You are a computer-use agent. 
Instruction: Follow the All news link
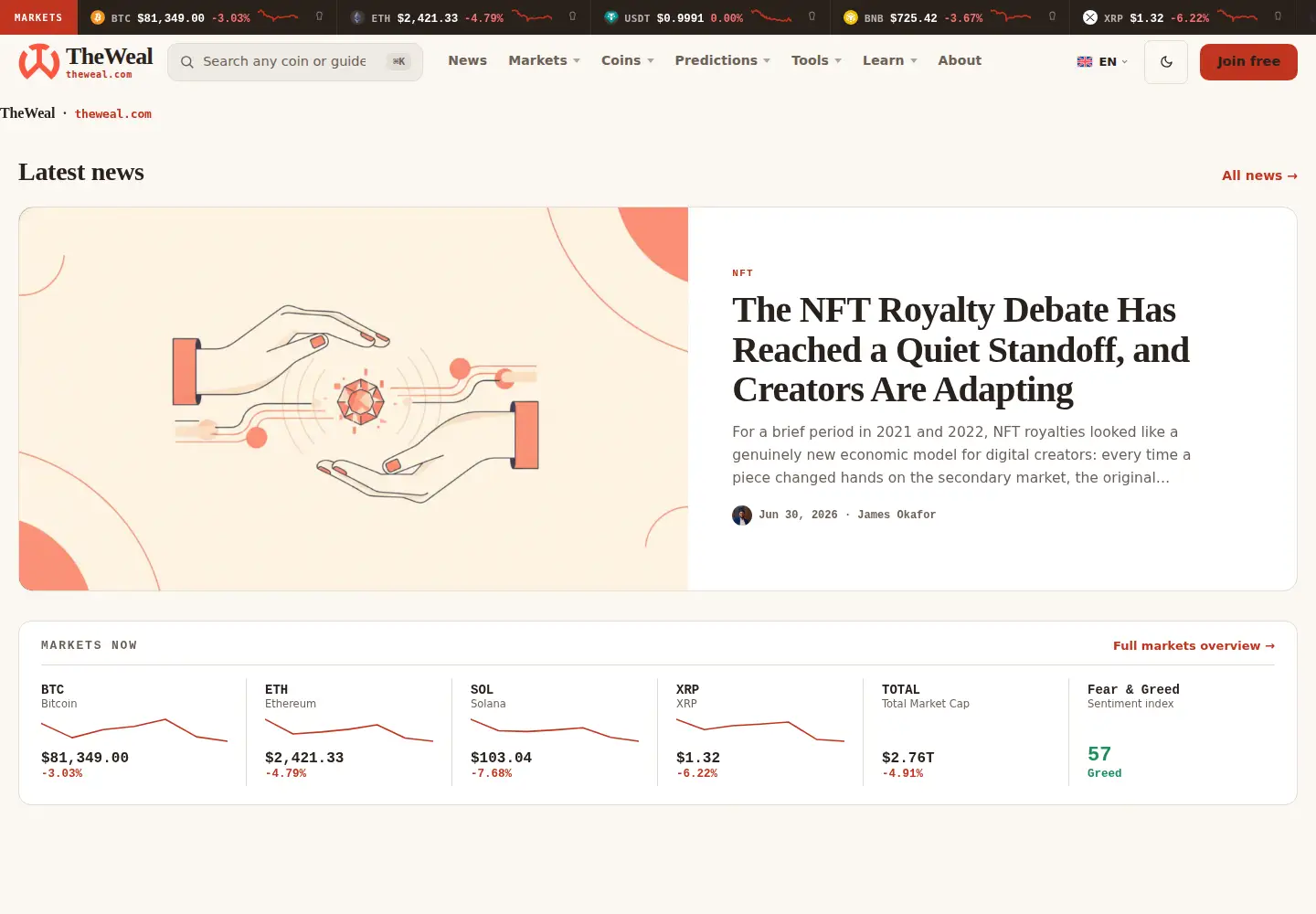1259,175
